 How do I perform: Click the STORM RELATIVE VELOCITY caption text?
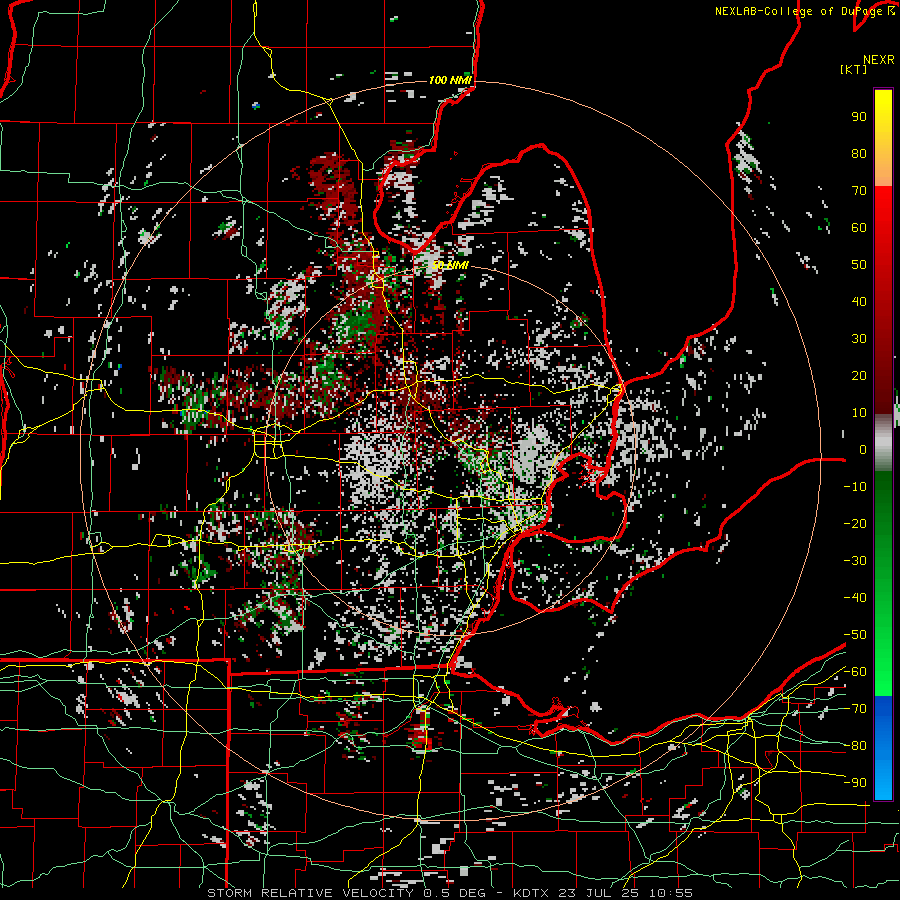pos(313,893)
